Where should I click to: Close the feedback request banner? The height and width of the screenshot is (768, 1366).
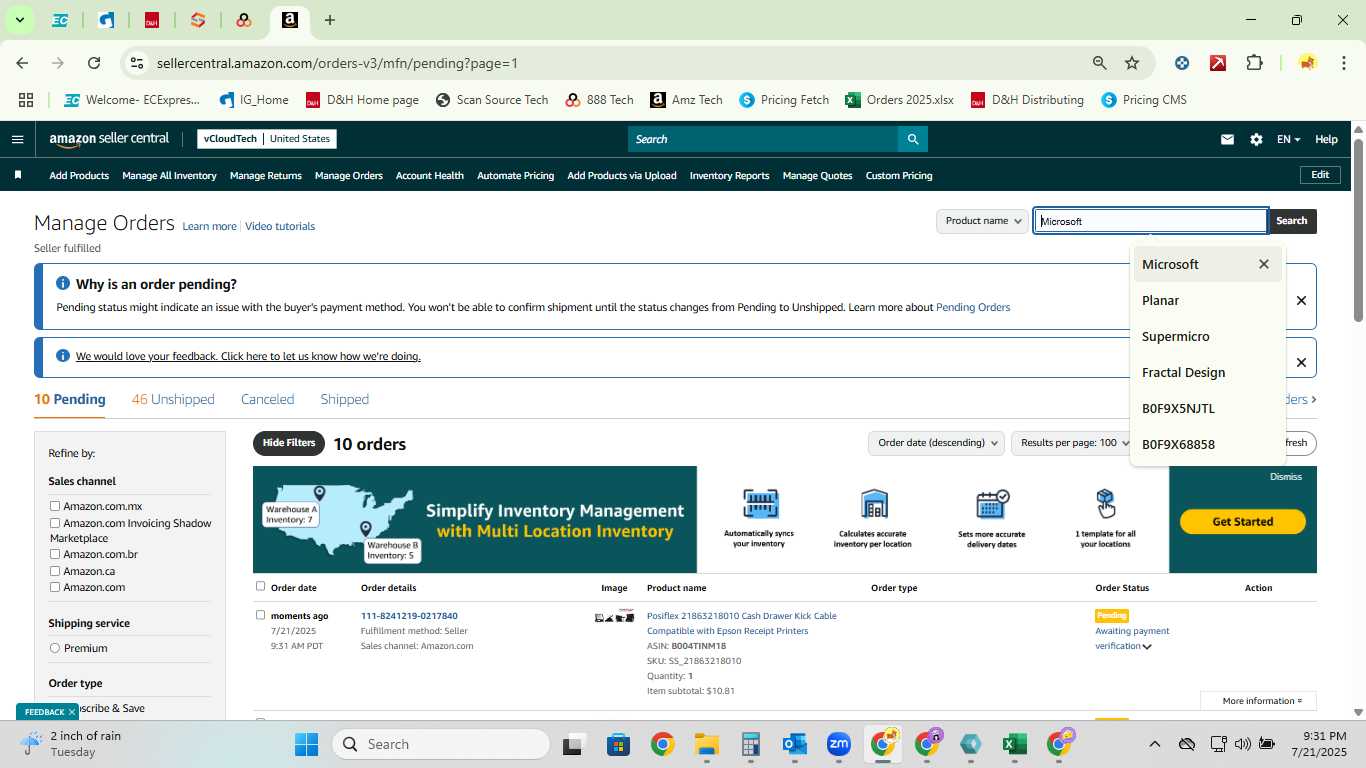pyautogui.click(x=1301, y=362)
